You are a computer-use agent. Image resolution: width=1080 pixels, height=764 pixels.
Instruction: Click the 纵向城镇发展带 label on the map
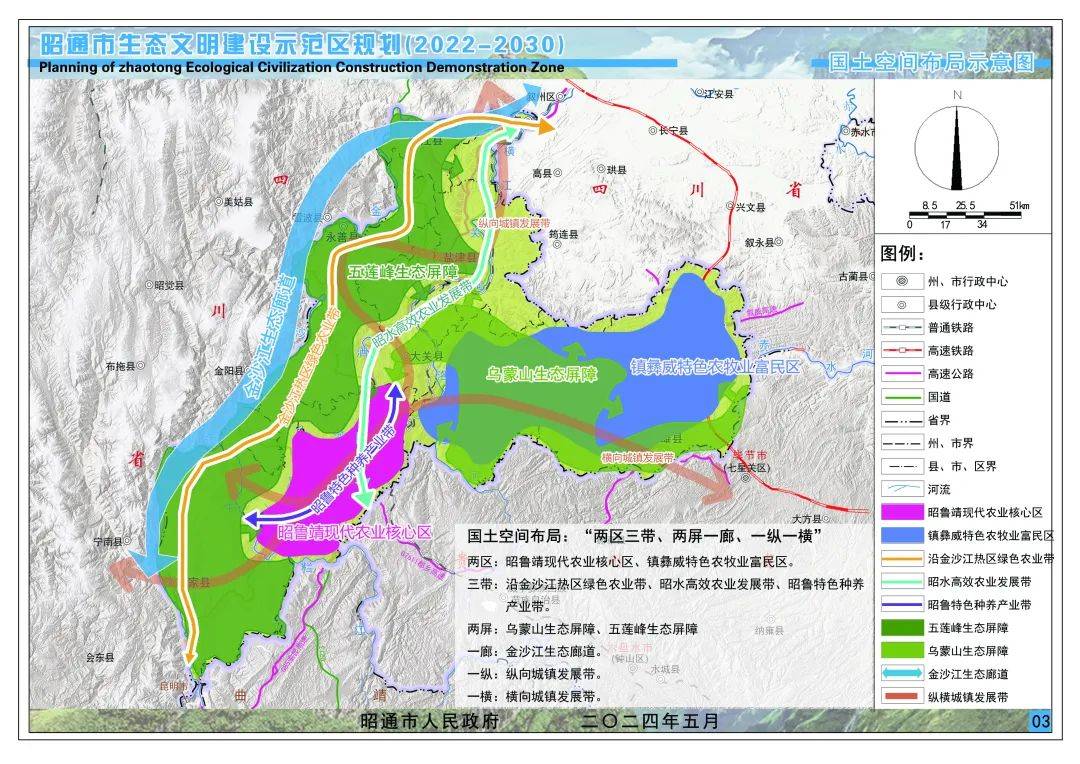coord(515,223)
